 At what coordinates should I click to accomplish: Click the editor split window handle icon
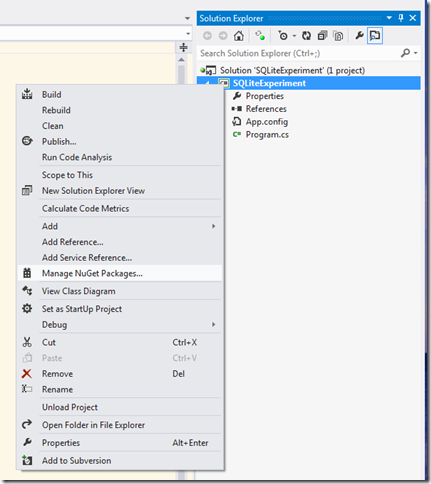tap(183, 47)
